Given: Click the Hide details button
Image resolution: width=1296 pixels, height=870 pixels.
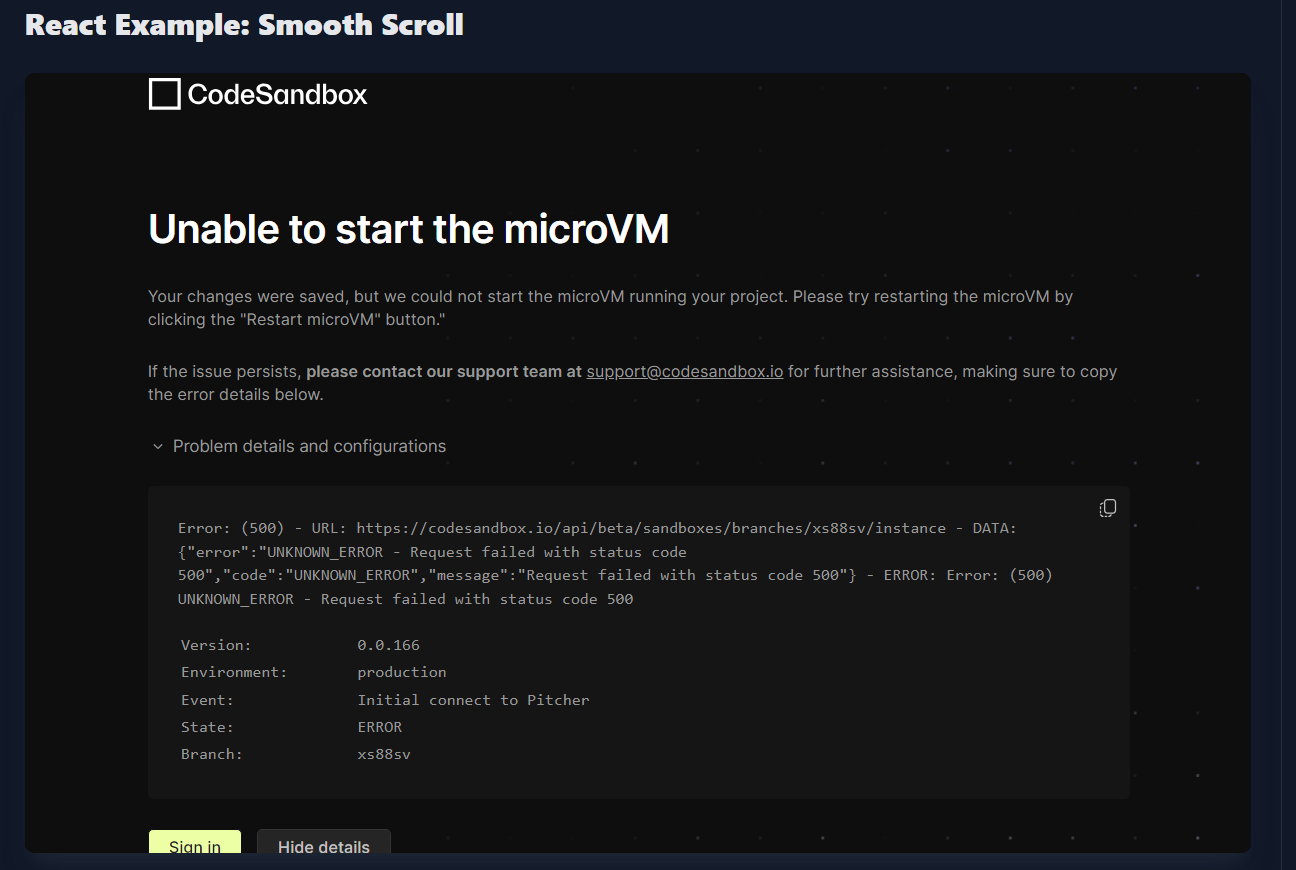Looking at the screenshot, I should 324,842.
